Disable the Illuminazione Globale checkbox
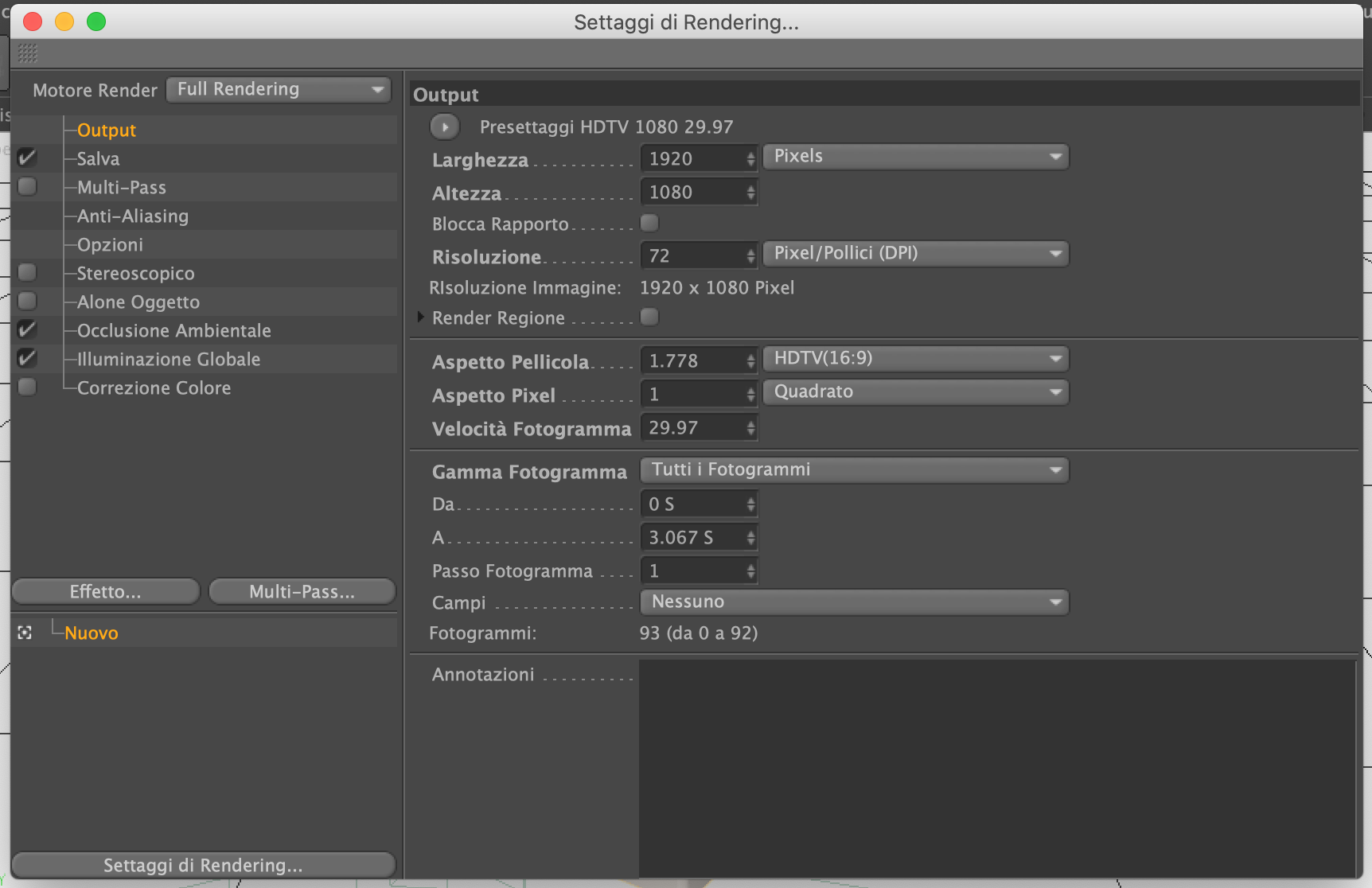The width and height of the screenshot is (1372, 888). (x=27, y=358)
